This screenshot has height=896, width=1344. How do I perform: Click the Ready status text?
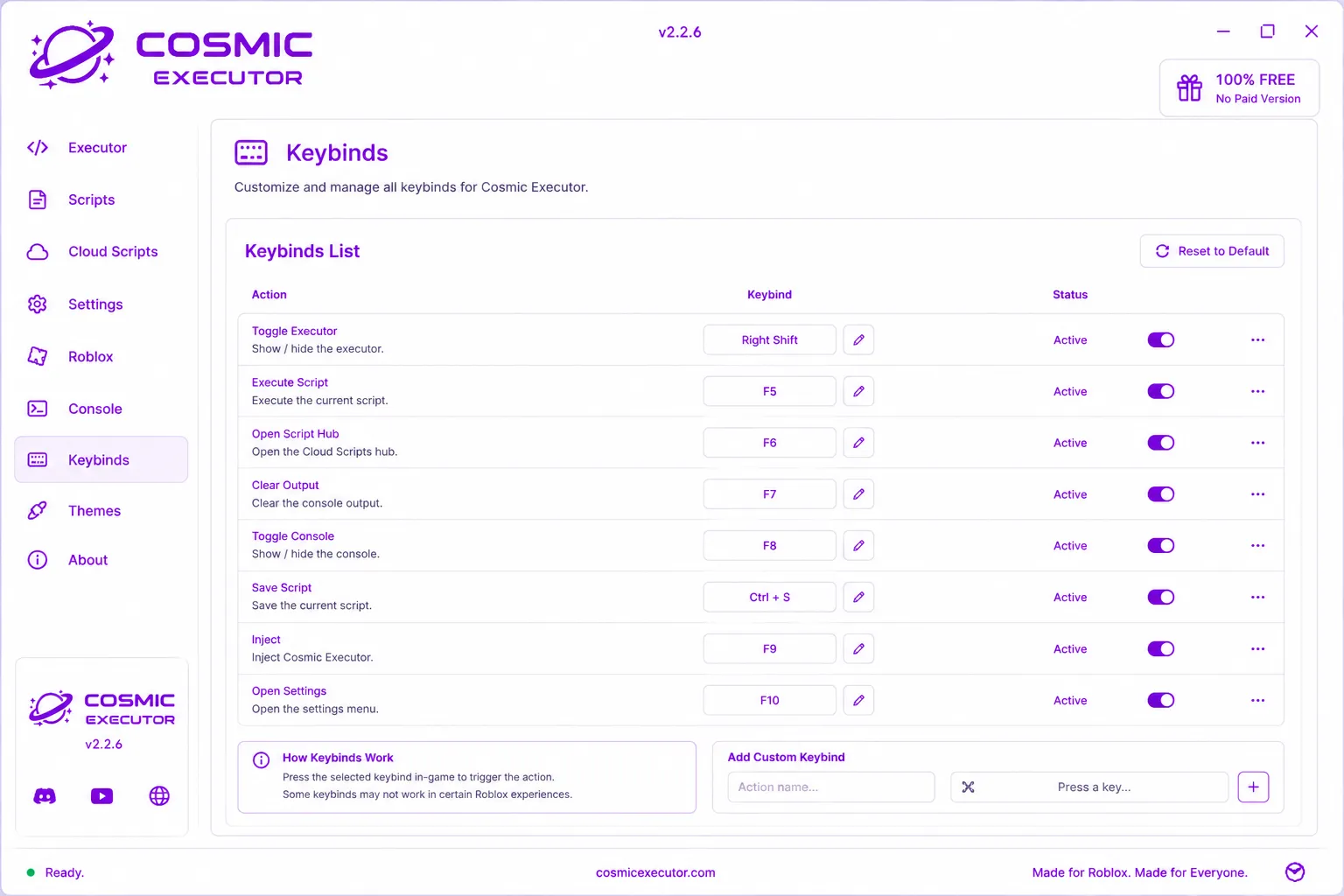click(65, 872)
